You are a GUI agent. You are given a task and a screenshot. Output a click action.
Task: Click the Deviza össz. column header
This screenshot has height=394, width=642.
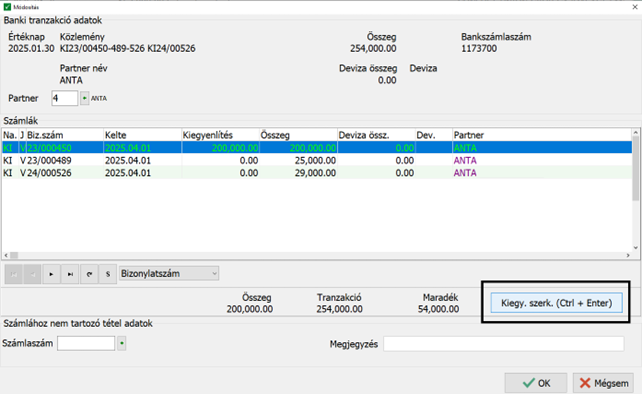[376, 135]
